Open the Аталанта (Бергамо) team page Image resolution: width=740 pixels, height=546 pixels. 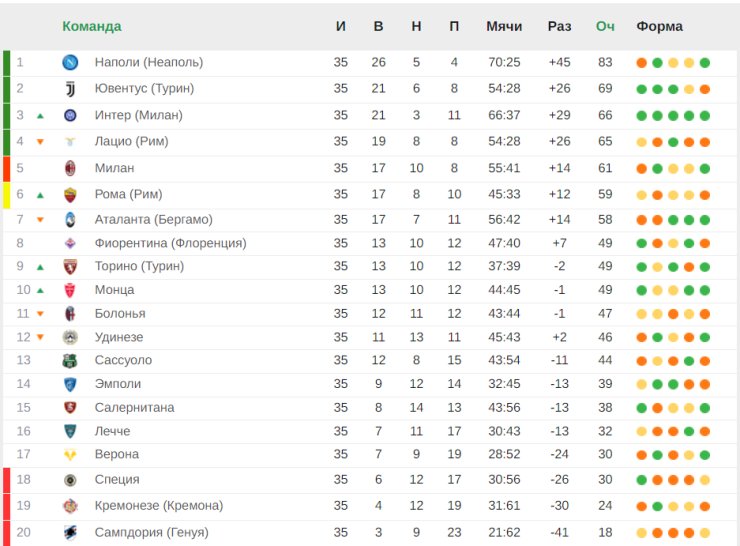click(x=153, y=219)
